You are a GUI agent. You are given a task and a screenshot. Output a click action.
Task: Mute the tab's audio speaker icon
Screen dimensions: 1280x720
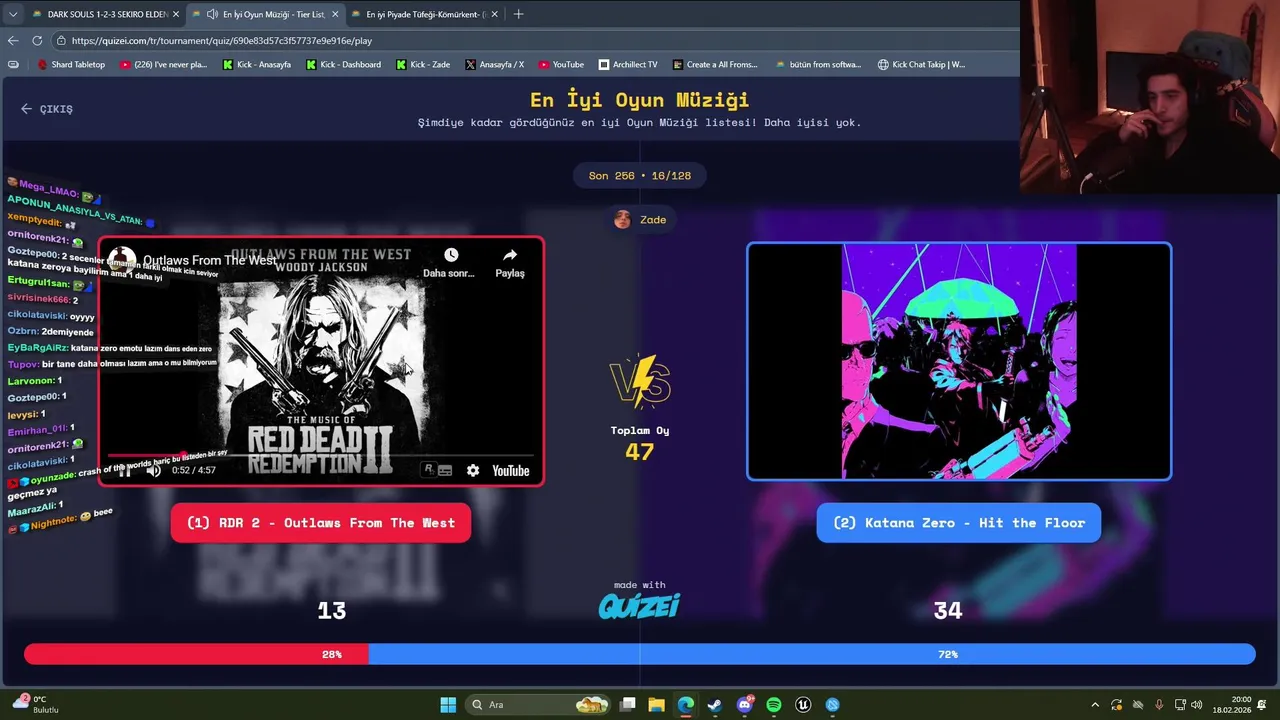(x=212, y=14)
